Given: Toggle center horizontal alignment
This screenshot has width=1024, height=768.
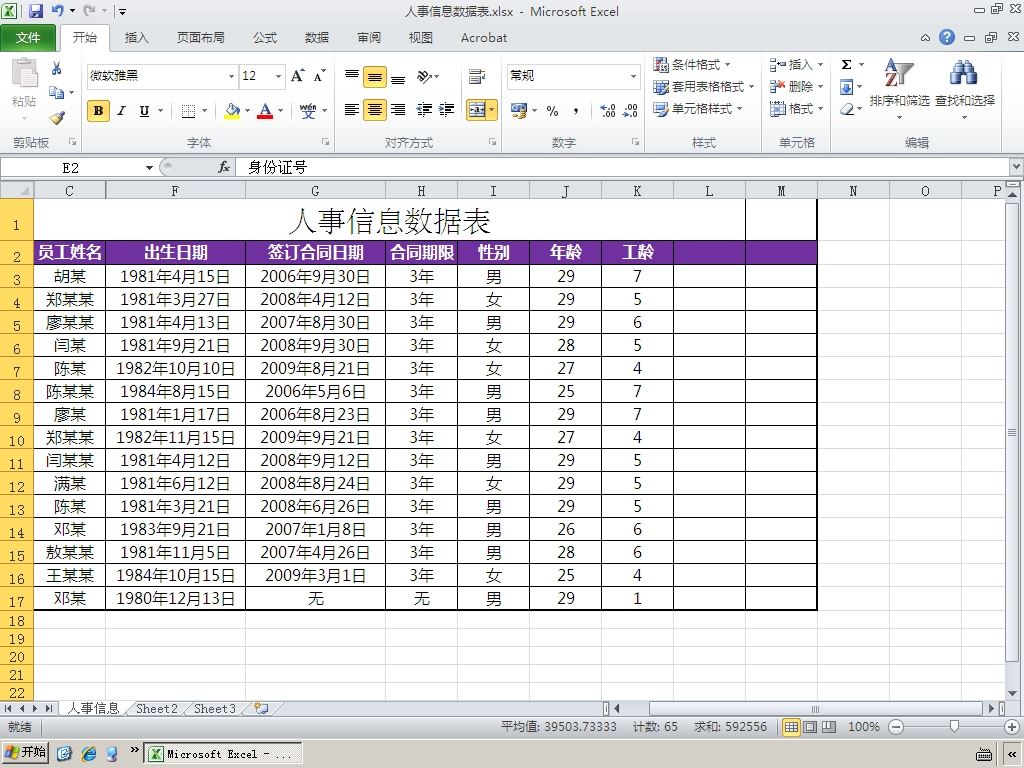Looking at the screenshot, I should click(x=375, y=110).
